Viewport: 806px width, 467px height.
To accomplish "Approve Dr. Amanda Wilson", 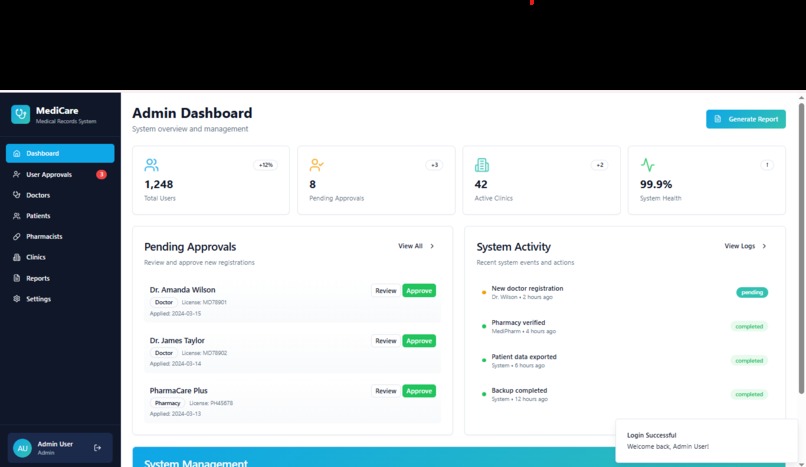I will point(419,290).
